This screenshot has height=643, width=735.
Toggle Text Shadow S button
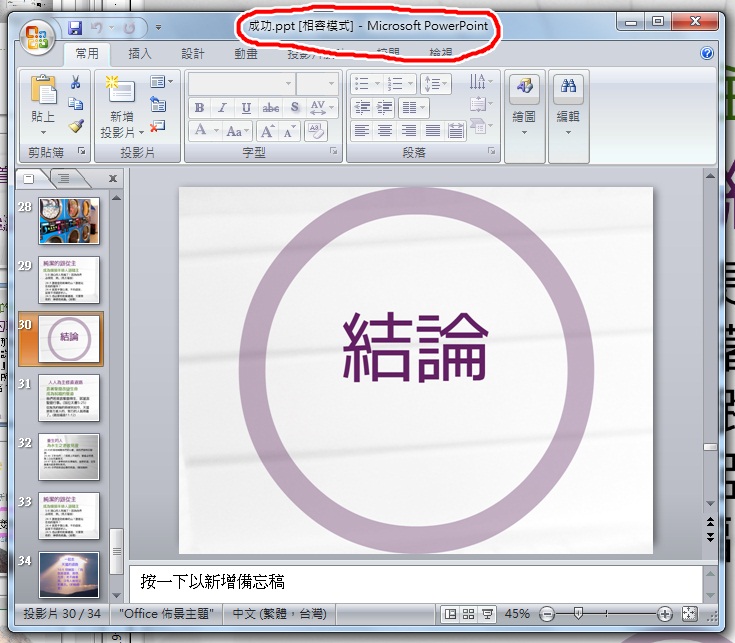(294, 108)
